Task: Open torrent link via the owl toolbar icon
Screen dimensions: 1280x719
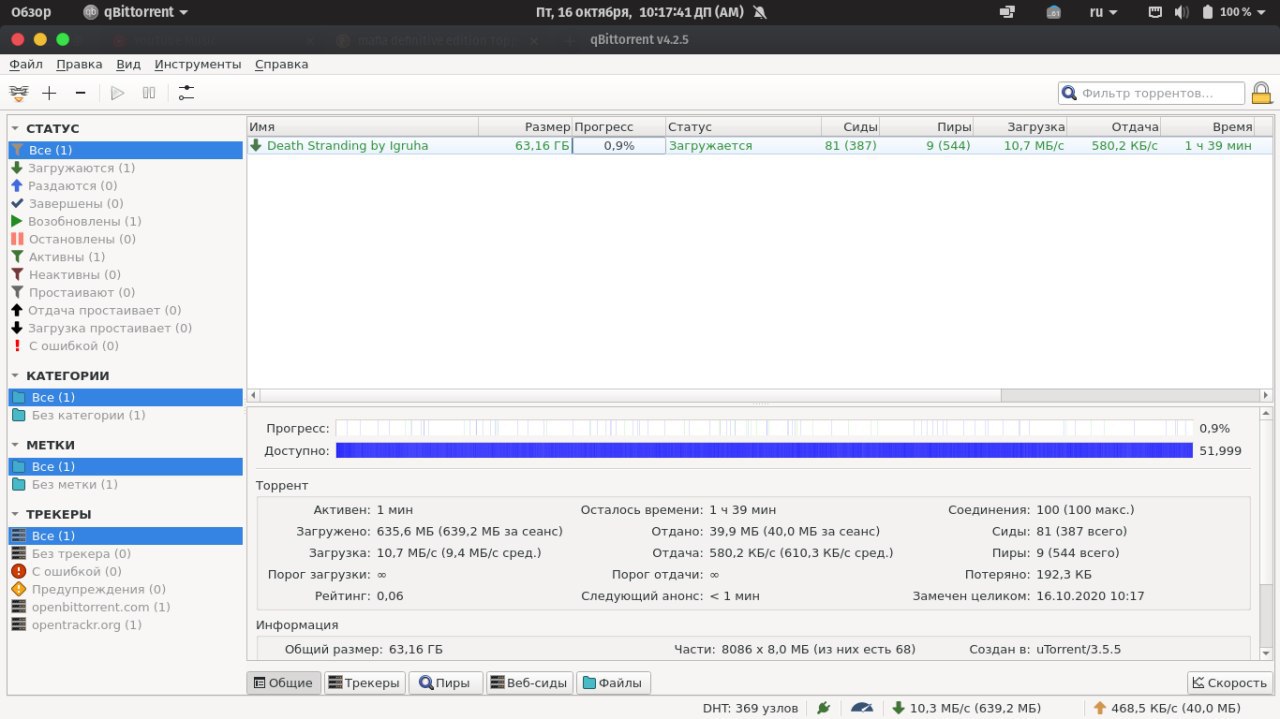Action: [x=19, y=93]
